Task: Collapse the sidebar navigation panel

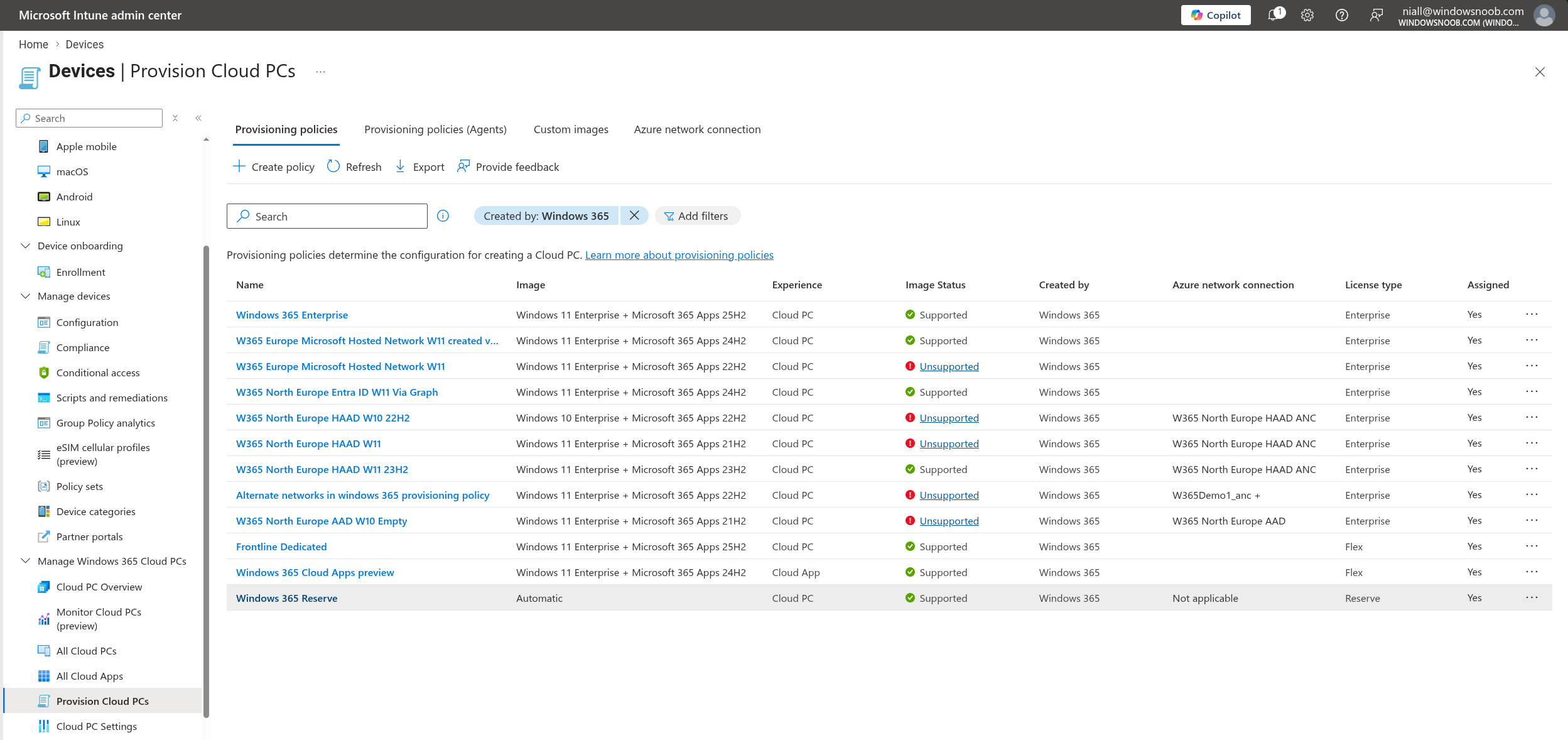Action: click(198, 118)
